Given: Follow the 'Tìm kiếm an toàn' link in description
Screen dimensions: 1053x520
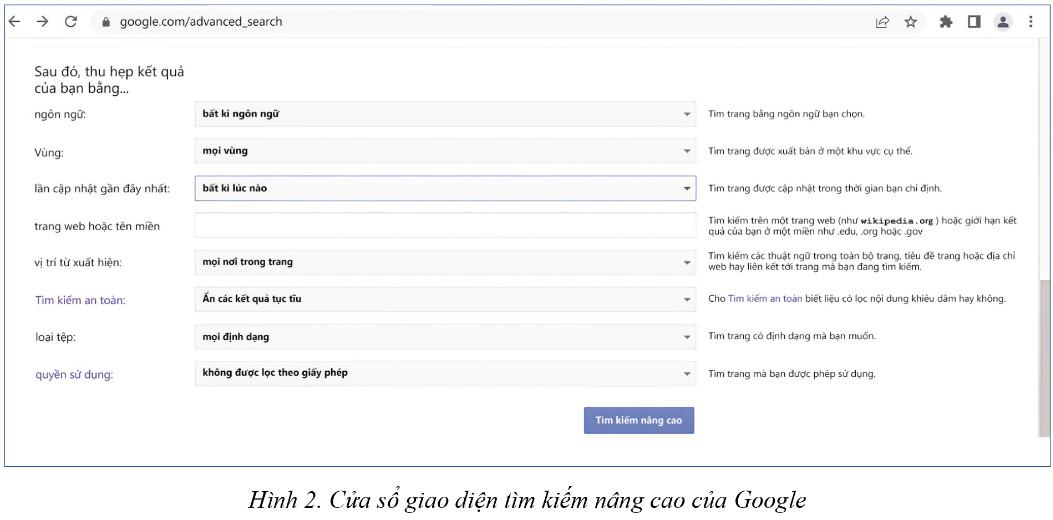Looking at the screenshot, I should coord(765,299).
